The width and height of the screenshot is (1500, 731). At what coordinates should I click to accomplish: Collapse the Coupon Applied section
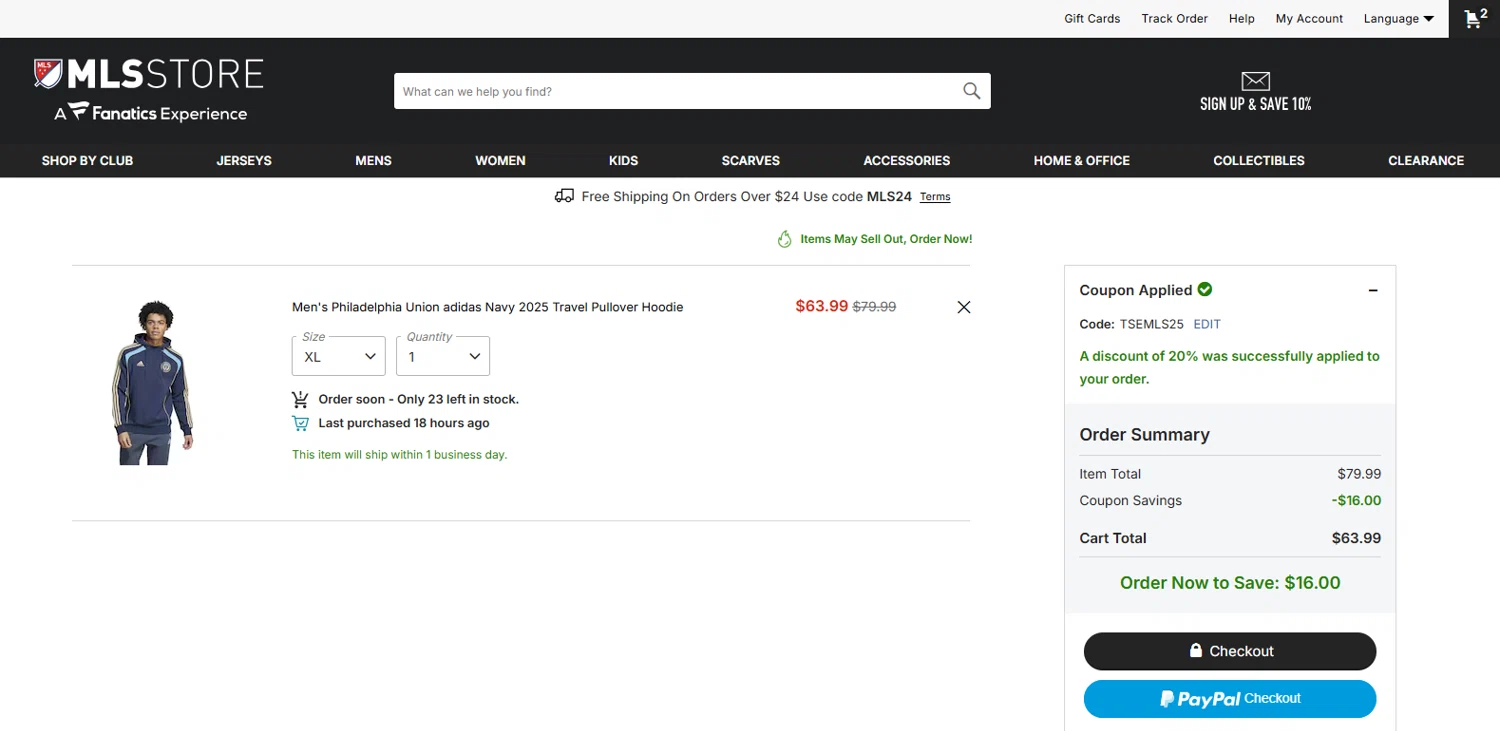1373,290
